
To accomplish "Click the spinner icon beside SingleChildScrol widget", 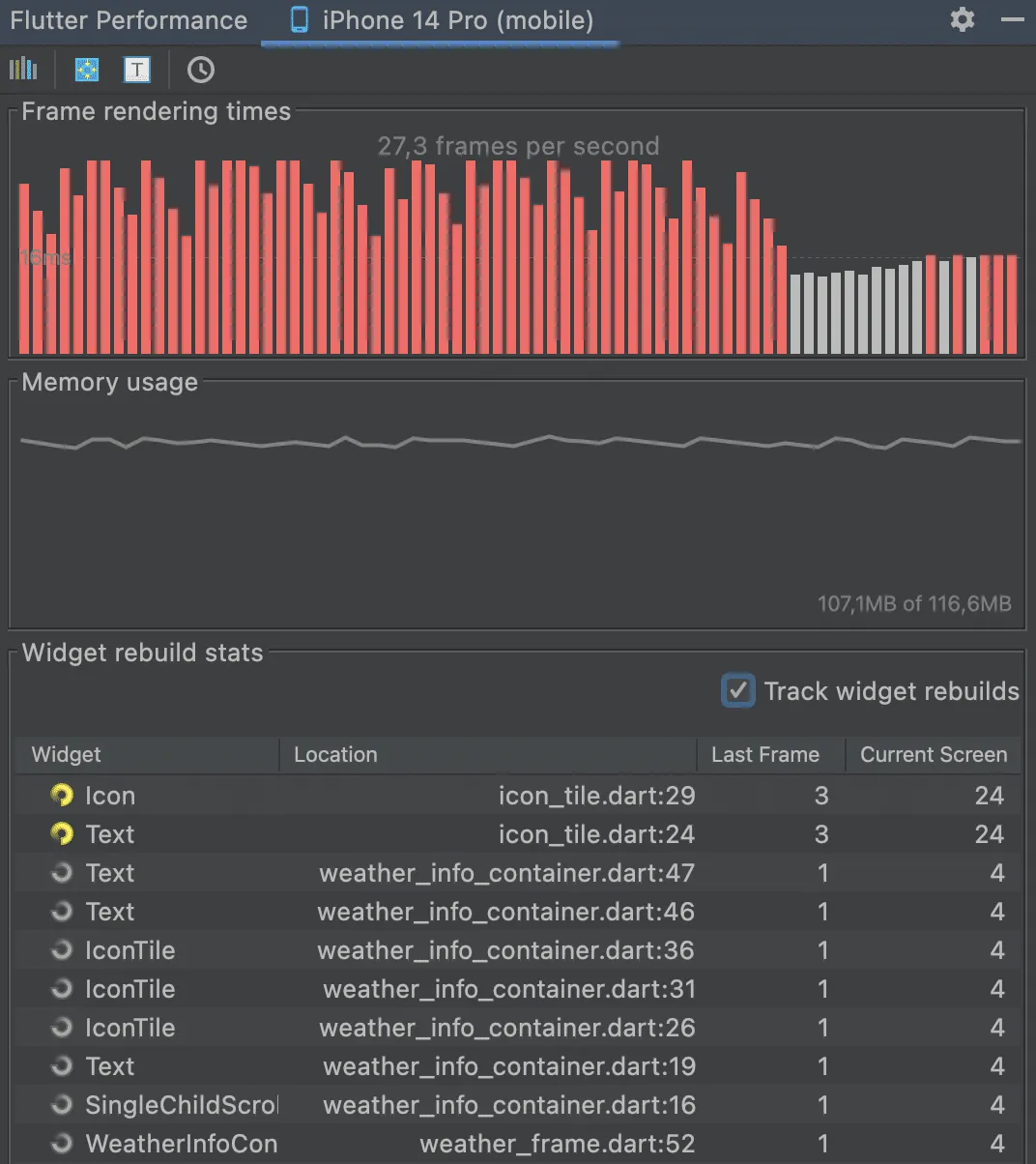I will [x=60, y=1104].
